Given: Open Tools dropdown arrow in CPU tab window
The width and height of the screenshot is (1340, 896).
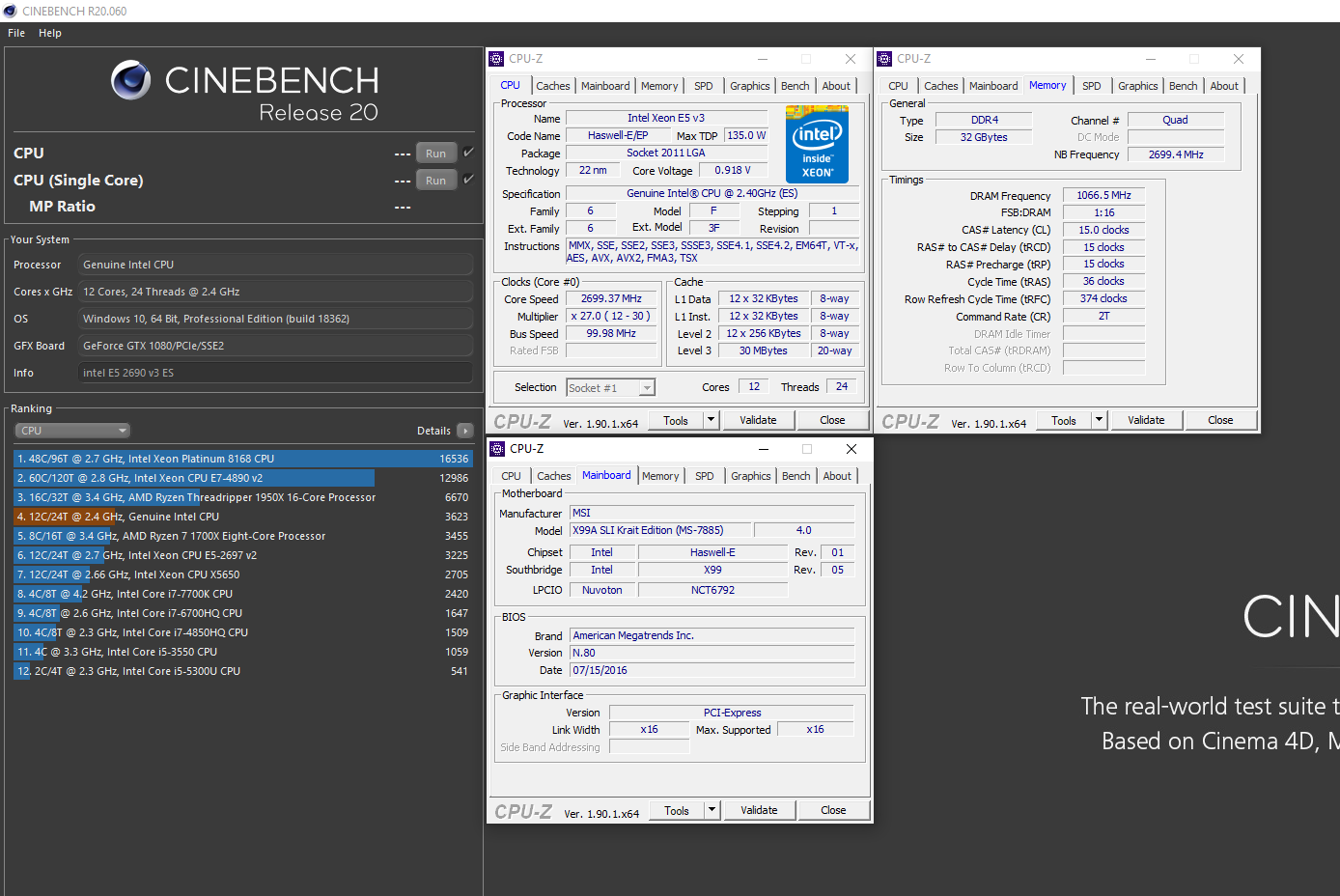Looking at the screenshot, I should [x=712, y=420].
